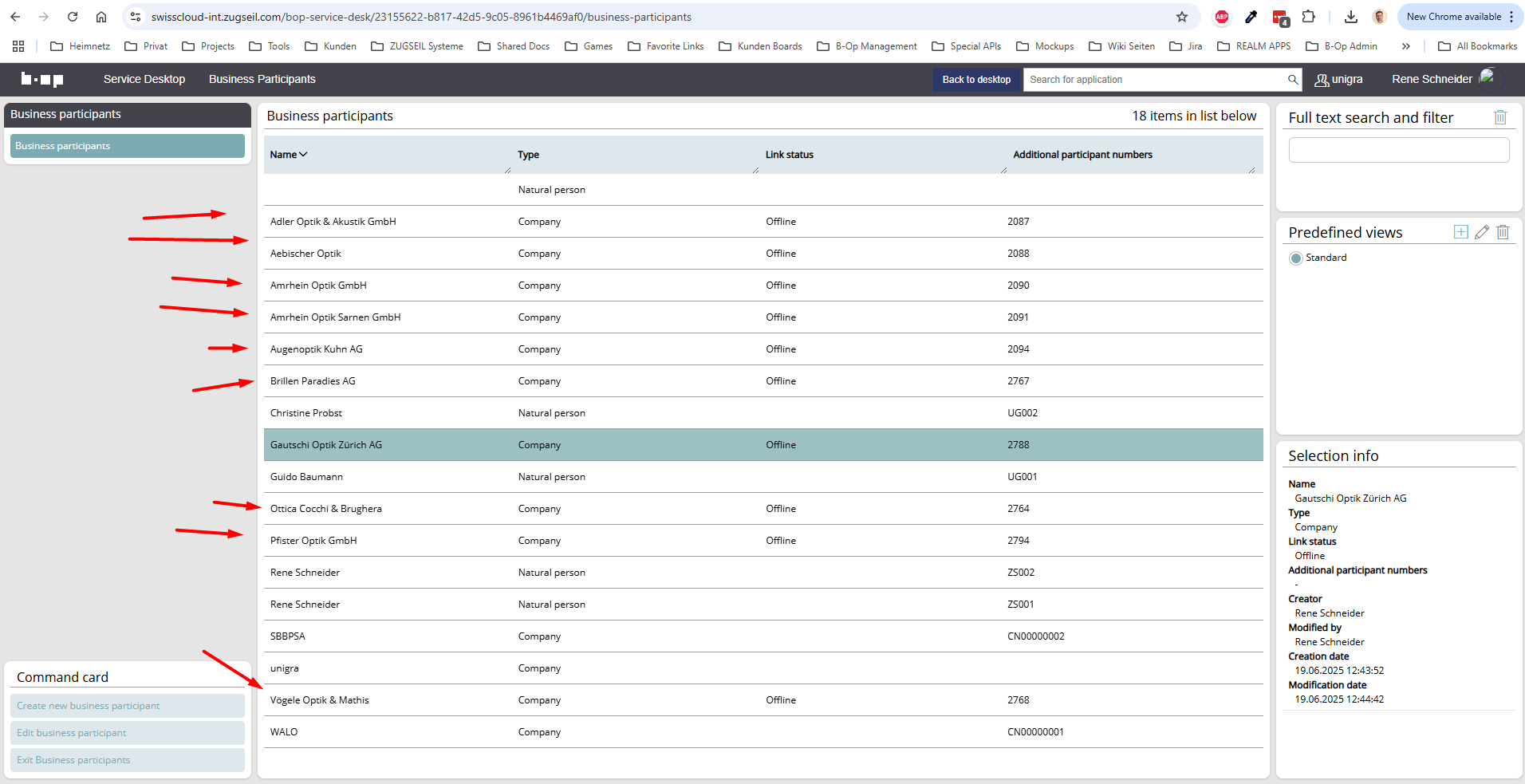The image size is (1525, 784).
Task: Click the b-op logo in the header
Action: 42,79
